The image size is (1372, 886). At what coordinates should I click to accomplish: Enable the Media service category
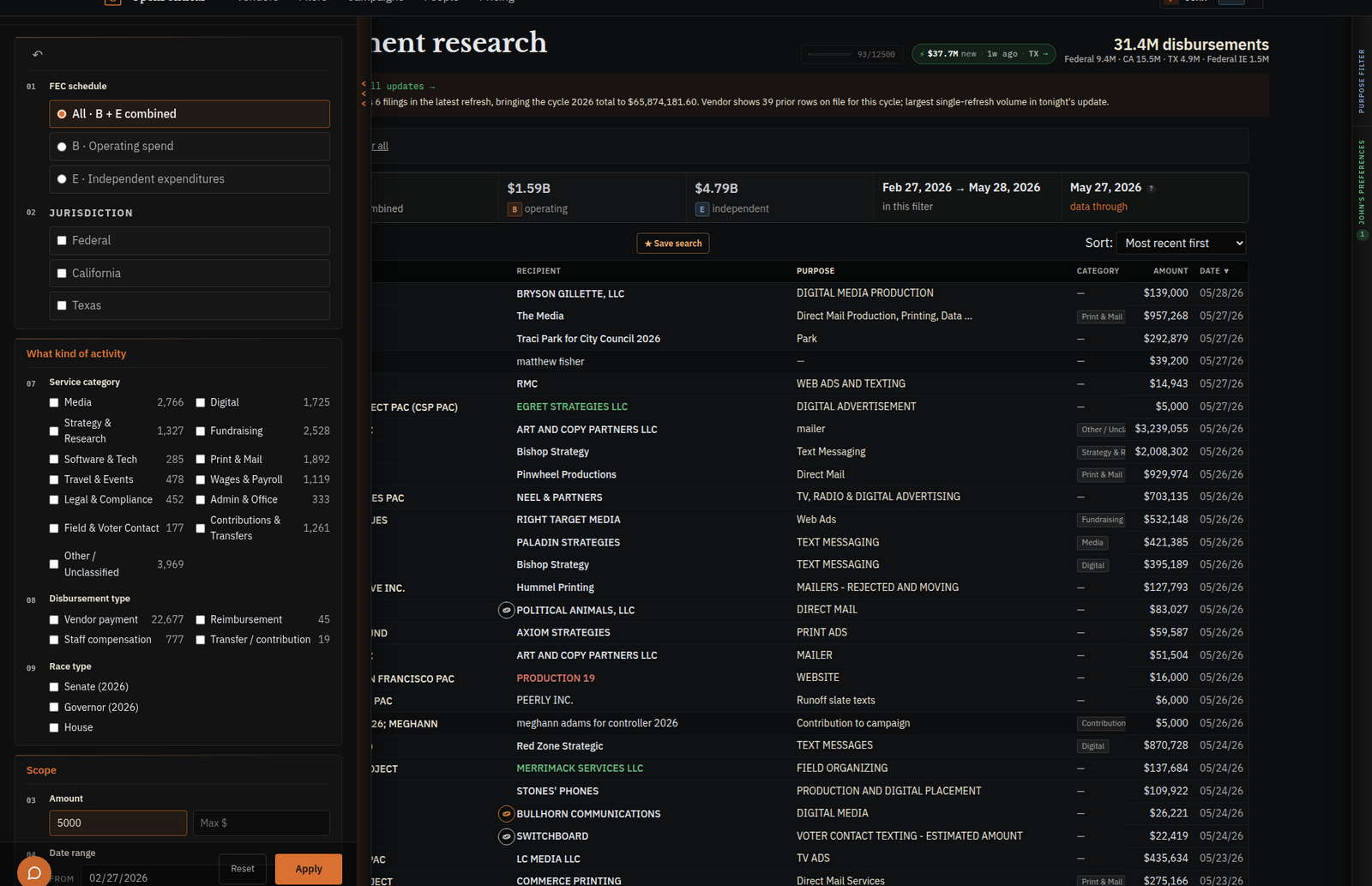(54, 402)
